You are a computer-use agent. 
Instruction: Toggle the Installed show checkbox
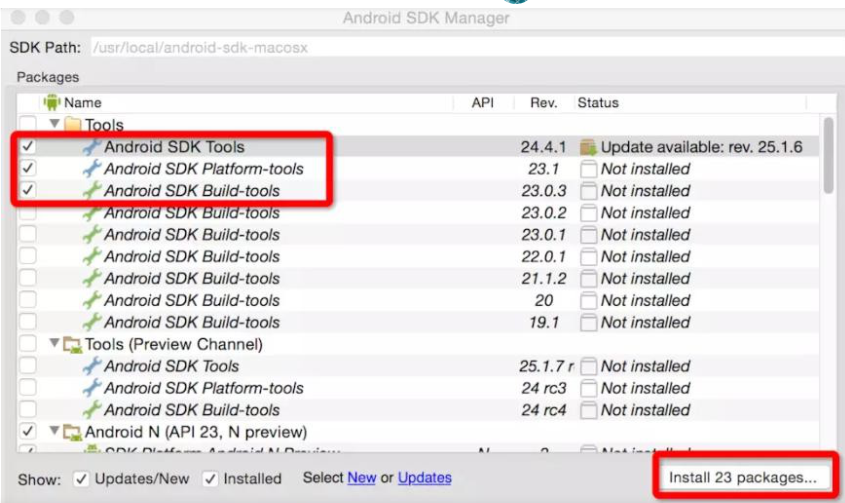pos(210,479)
